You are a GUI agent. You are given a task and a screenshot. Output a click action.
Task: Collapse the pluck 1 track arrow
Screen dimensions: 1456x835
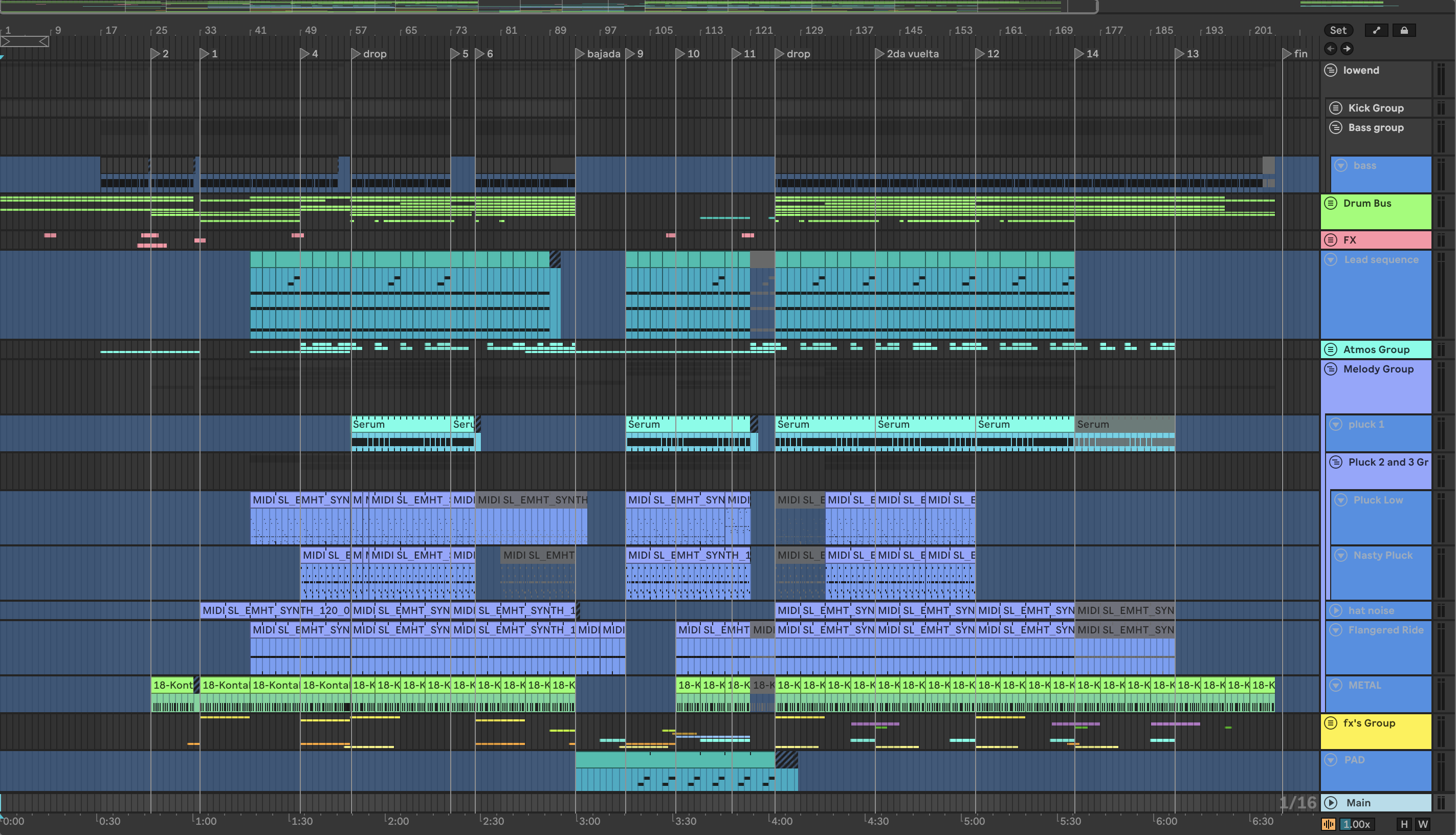point(1336,424)
